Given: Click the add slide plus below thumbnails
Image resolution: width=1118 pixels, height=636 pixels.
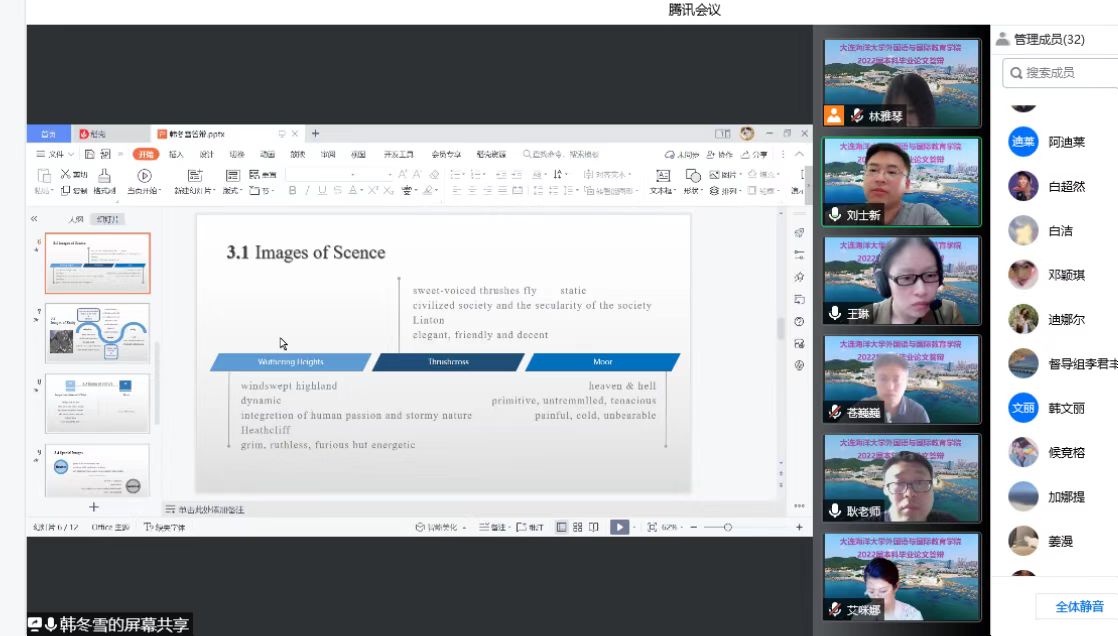Looking at the screenshot, I should coord(94,507).
